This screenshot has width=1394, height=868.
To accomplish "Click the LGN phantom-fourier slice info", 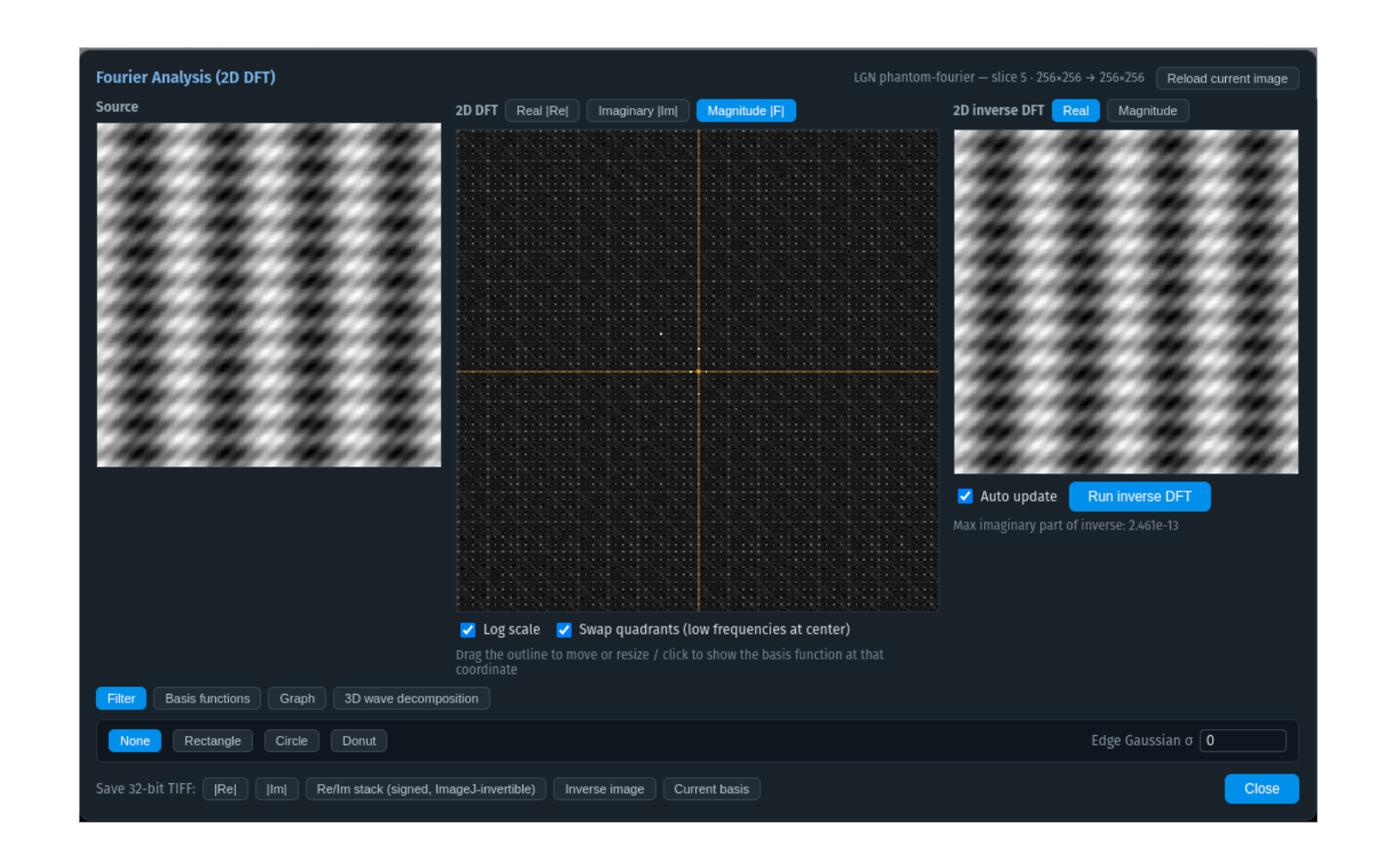I will tap(999, 78).
